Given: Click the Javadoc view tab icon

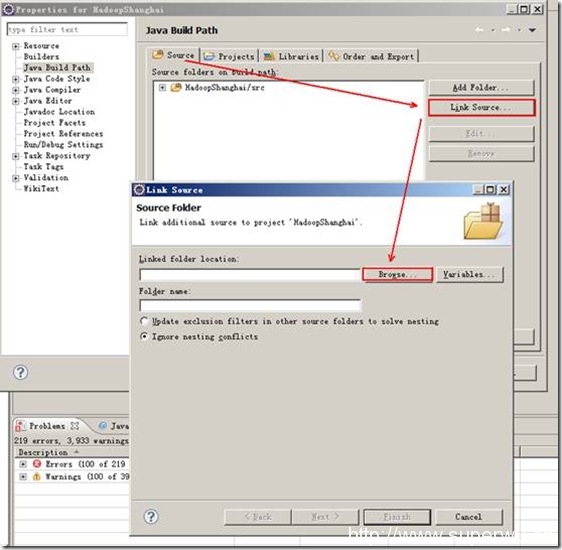Looking at the screenshot, I should [x=103, y=426].
